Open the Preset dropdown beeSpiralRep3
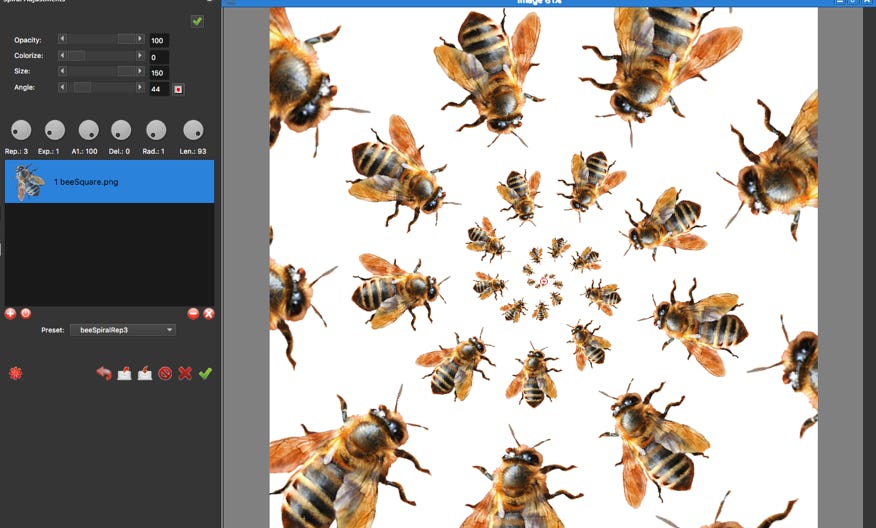 [123, 330]
